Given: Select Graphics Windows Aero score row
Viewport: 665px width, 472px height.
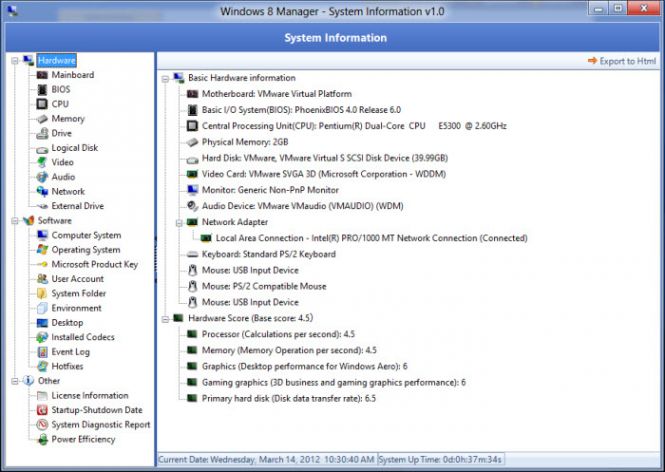Looking at the screenshot, I should click(305, 366).
